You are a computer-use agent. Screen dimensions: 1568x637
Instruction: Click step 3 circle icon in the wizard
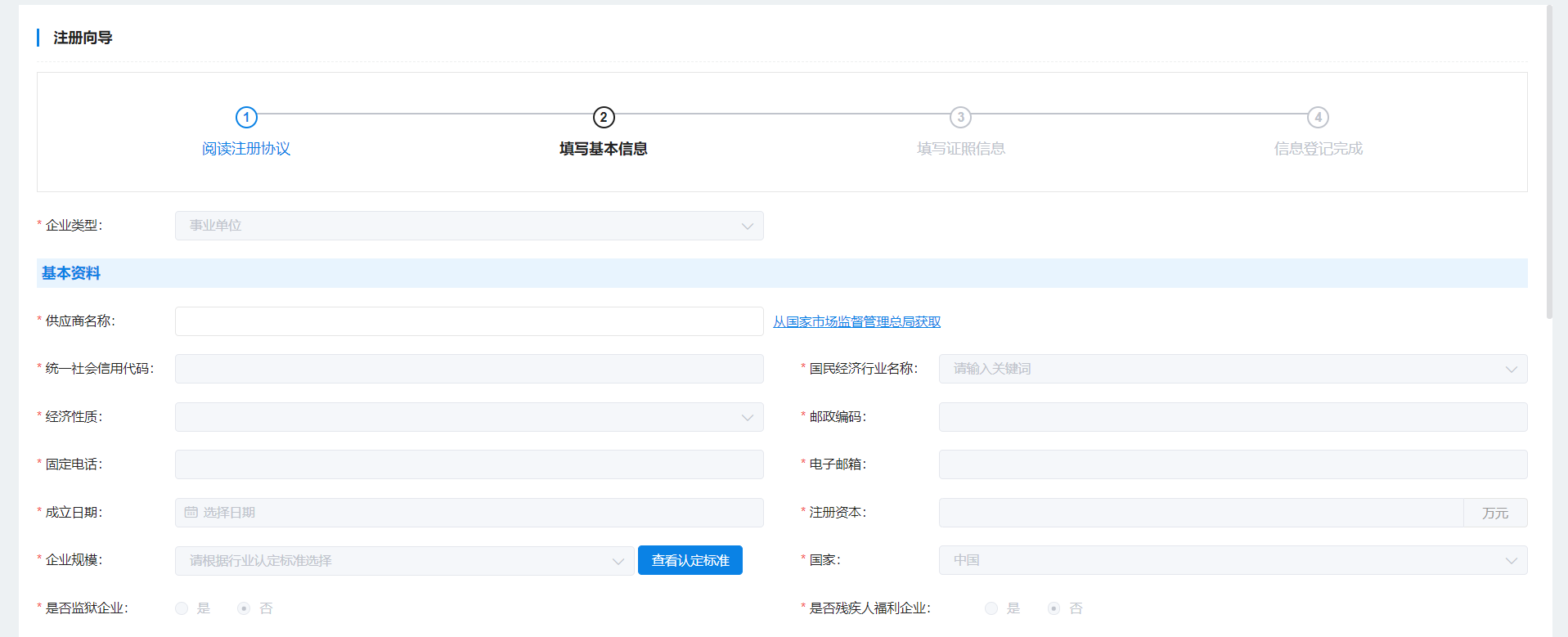tap(961, 117)
